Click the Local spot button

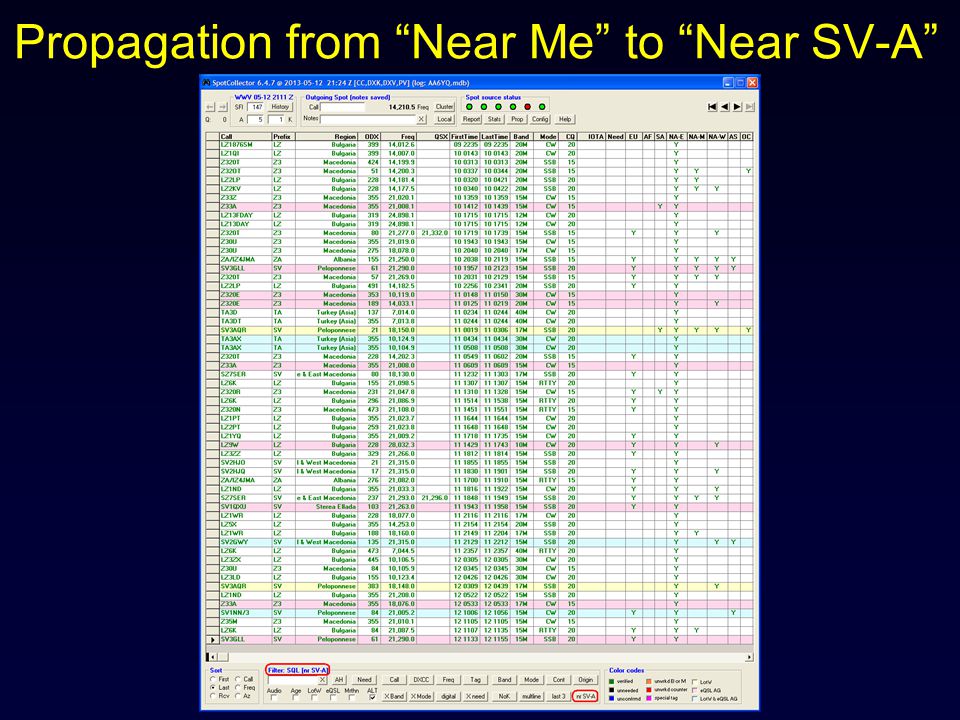444,119
